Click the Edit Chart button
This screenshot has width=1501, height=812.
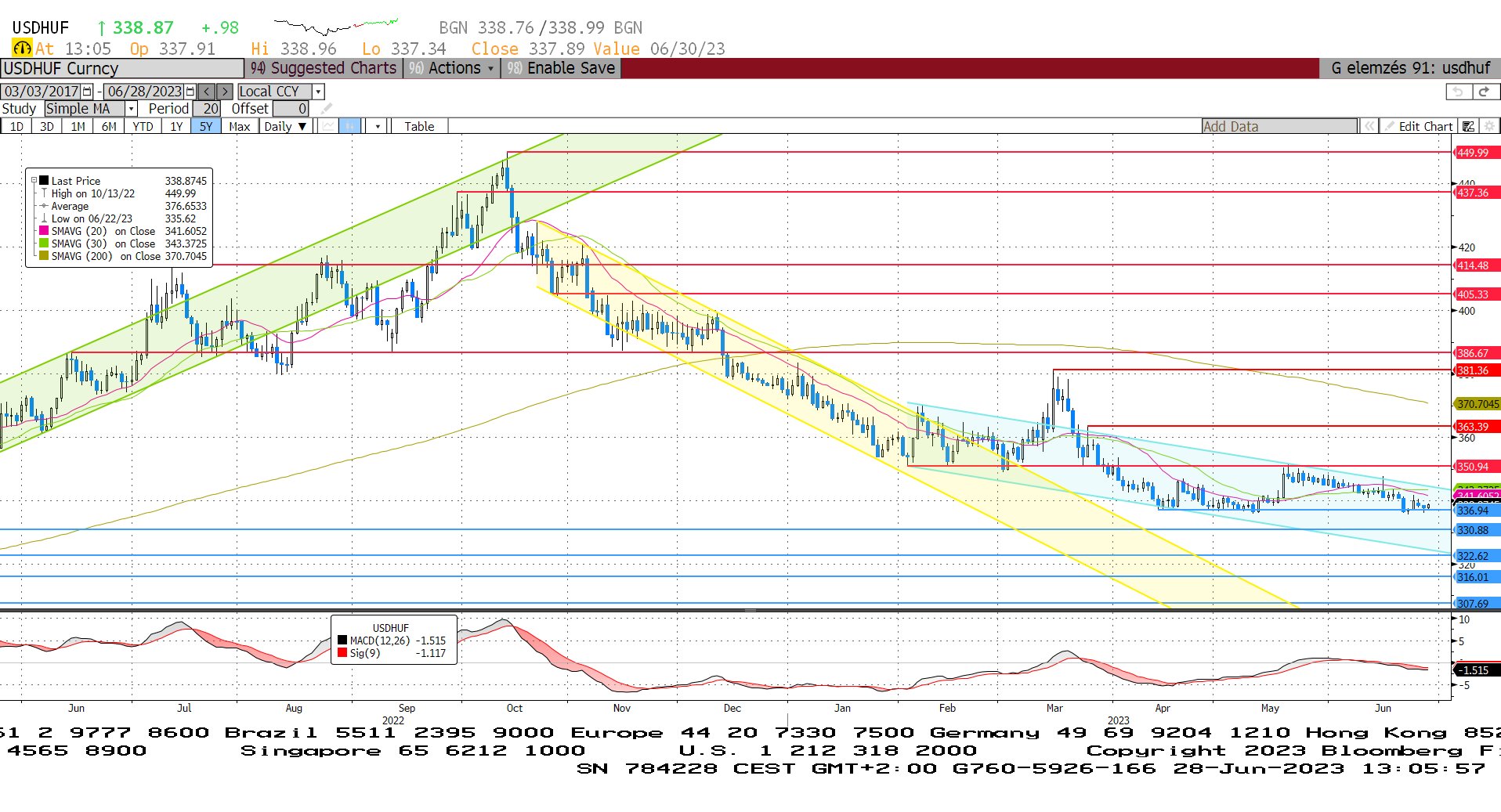pyautogui.click(x=1419, y=126)
